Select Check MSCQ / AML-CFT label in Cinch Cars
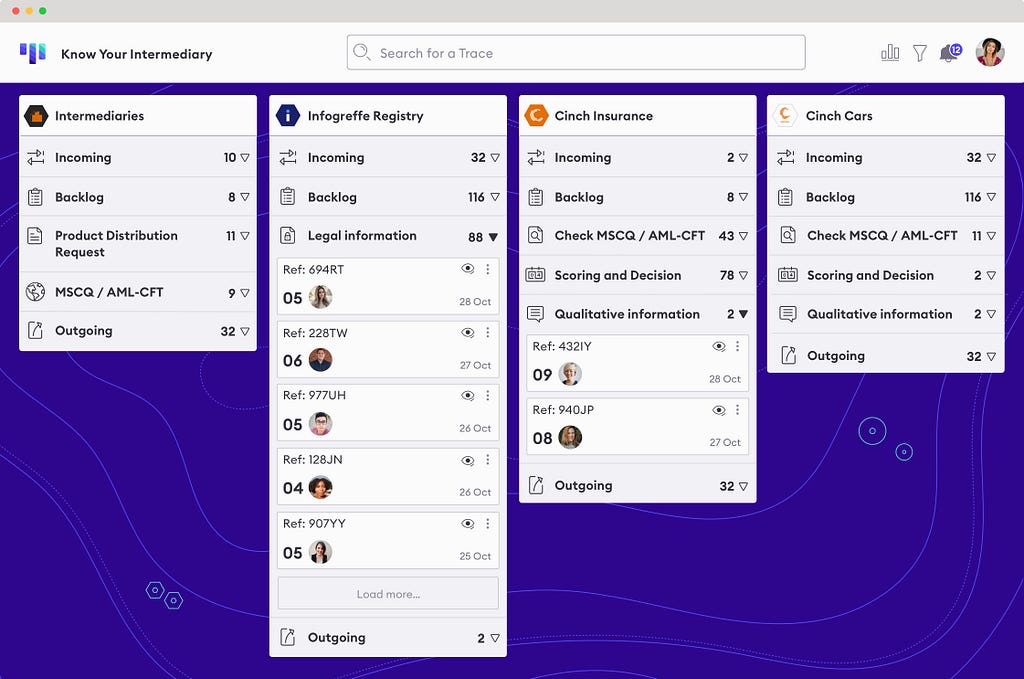This screenshot has height=679, width=1024. (882, 236)
